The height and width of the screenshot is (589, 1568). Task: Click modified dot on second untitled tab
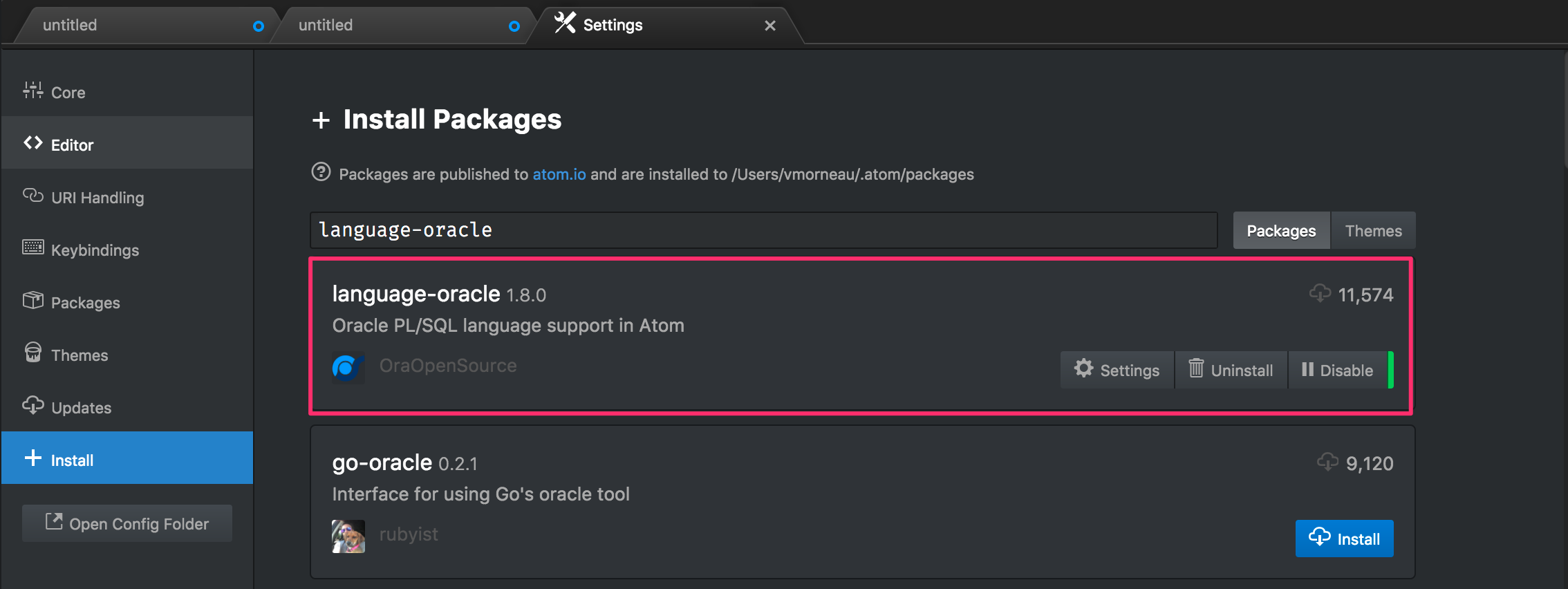(x=514, y=26)
